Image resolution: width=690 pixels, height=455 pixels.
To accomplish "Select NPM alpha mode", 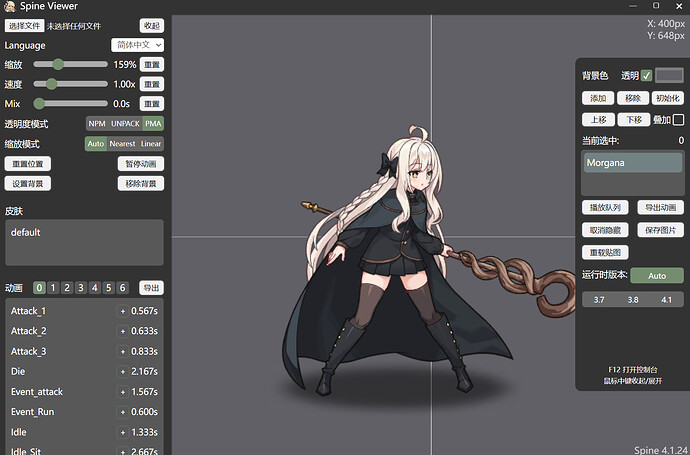I will (97, 124).
